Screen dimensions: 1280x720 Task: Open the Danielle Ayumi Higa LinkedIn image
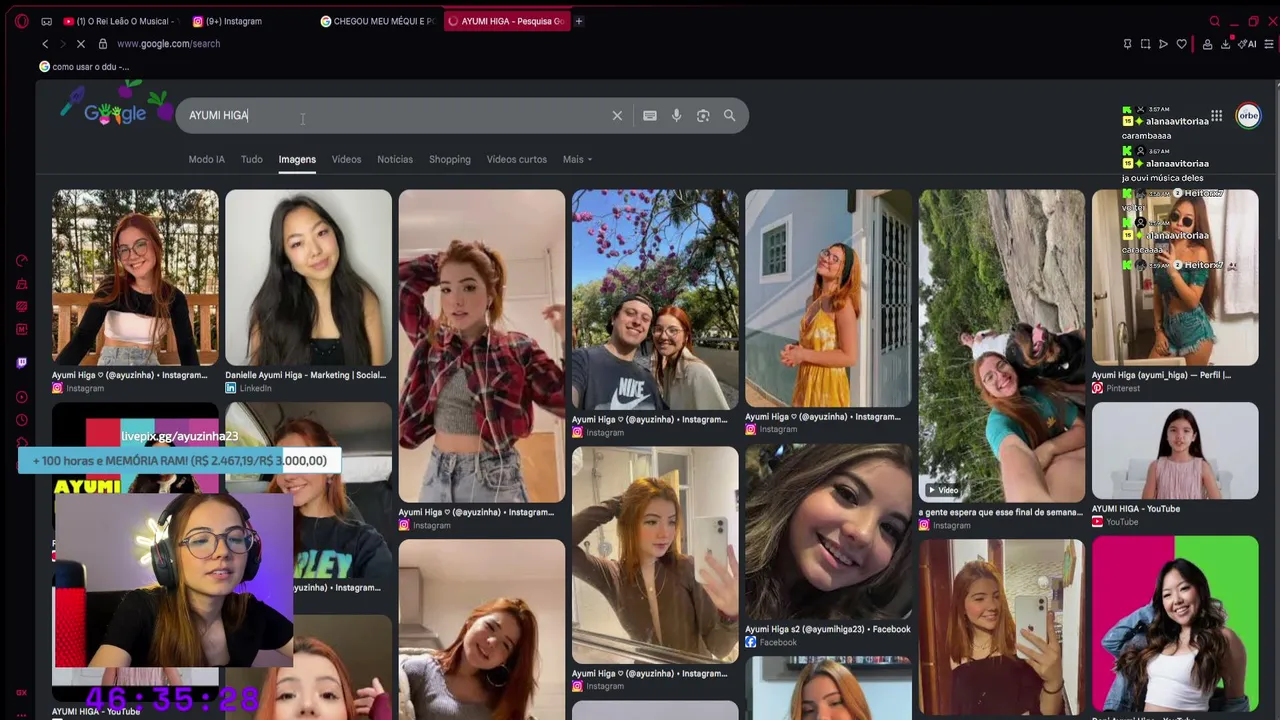click(308, 278)
